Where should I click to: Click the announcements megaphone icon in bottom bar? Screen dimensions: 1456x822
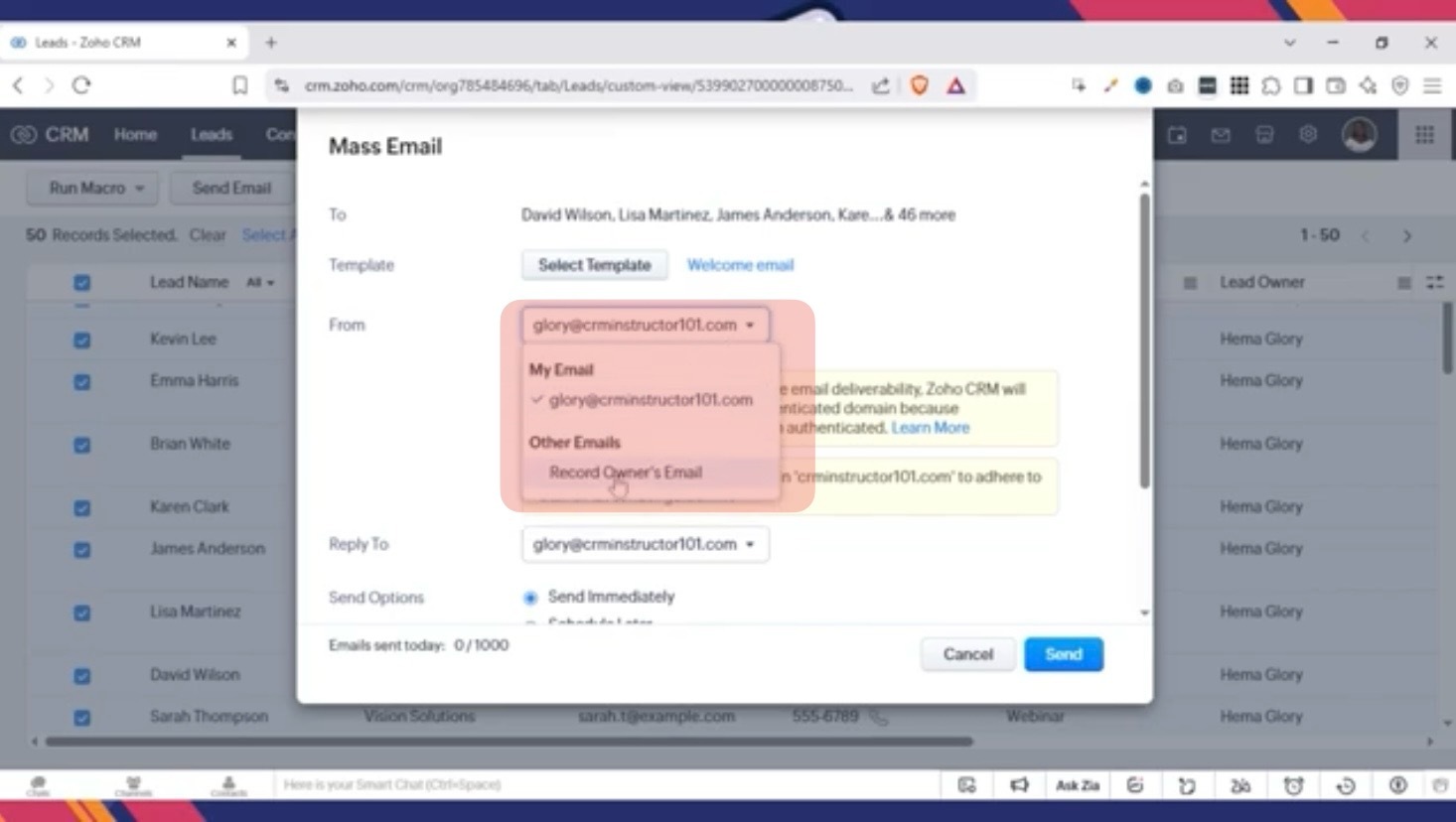(x=1019, y=785)
